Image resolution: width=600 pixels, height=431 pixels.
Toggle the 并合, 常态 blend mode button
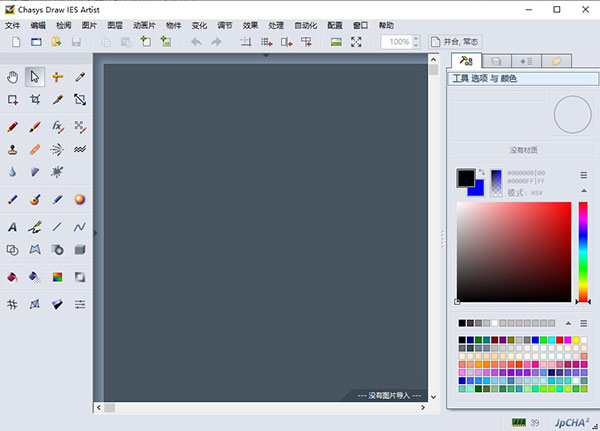(x=455, y=42)
